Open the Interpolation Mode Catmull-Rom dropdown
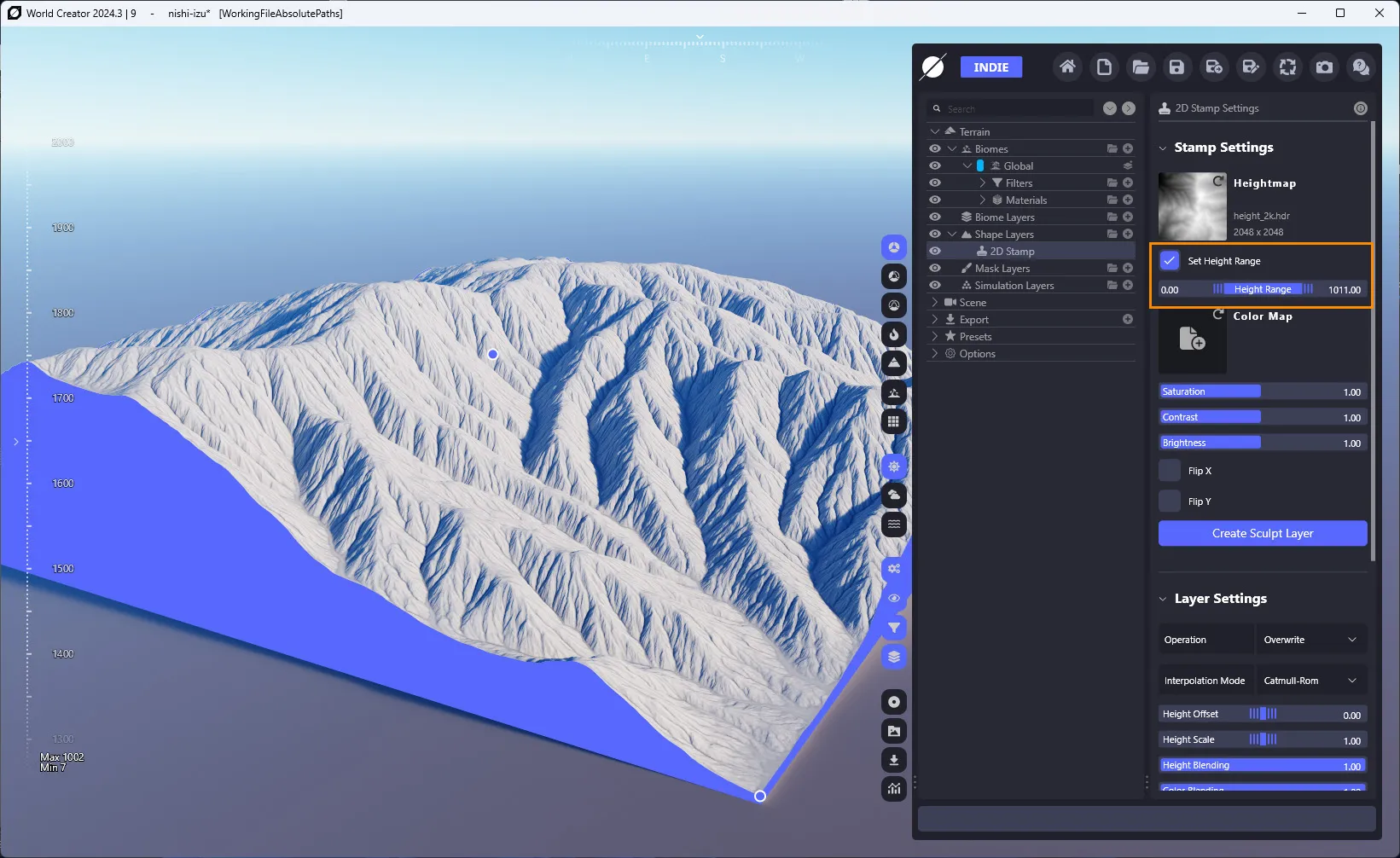Screen dimensions: 1400x858 point(1311,681)
